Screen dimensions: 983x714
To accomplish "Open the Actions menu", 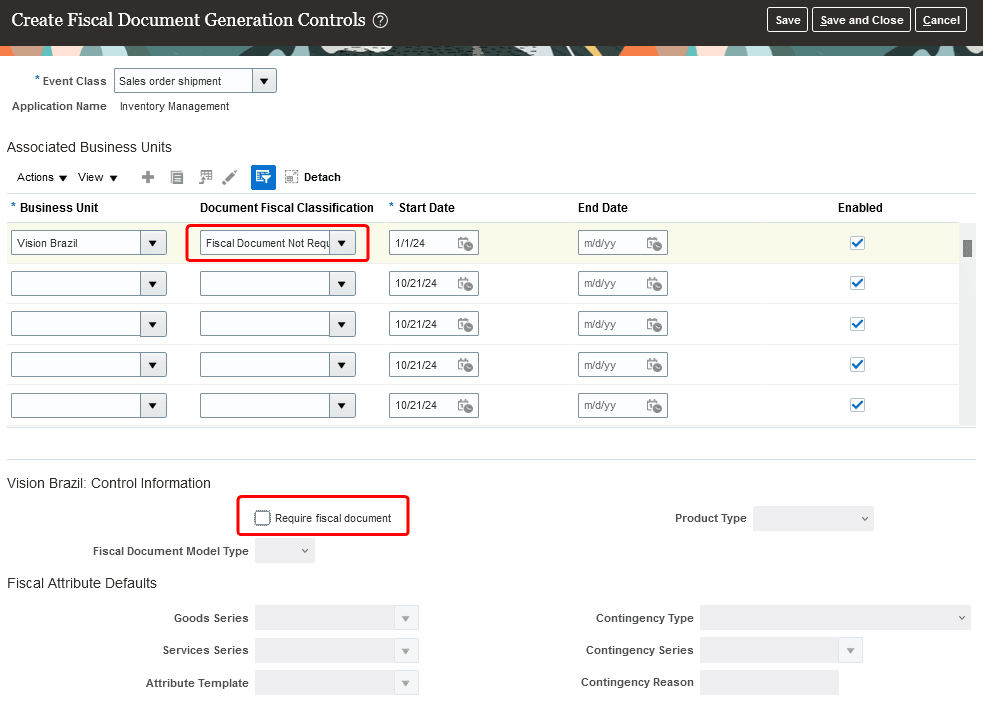I will click(41, 177).
